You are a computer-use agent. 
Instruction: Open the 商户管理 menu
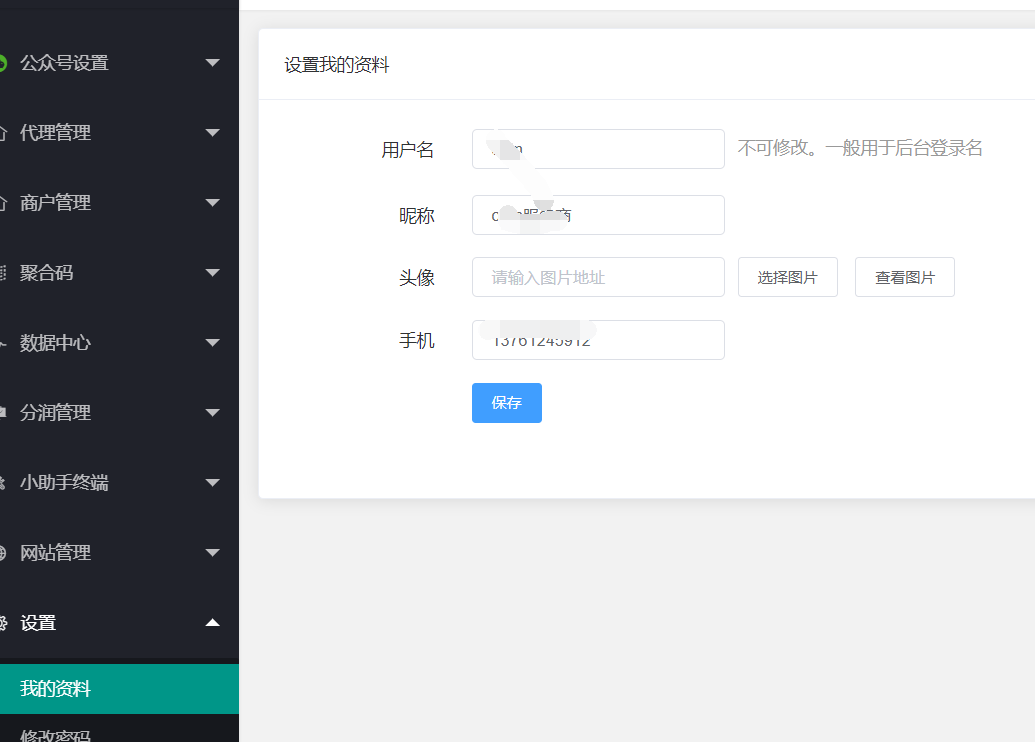(119, 203)
